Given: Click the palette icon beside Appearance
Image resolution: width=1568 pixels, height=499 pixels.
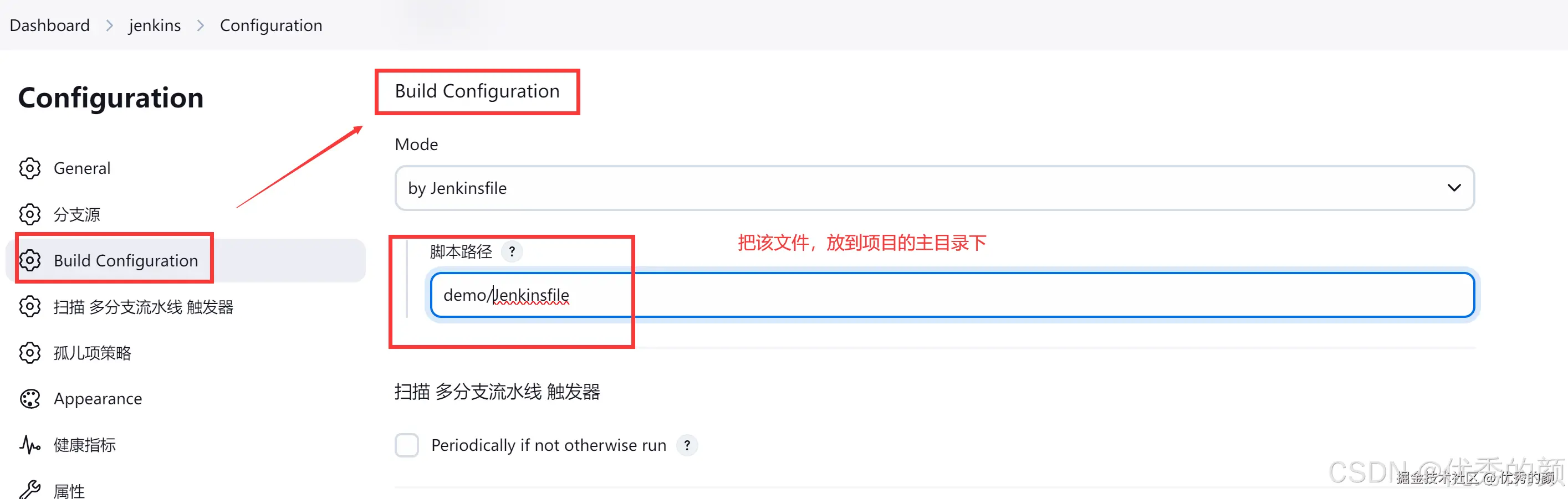Looking at the screenshot, I should coord(29,399).
